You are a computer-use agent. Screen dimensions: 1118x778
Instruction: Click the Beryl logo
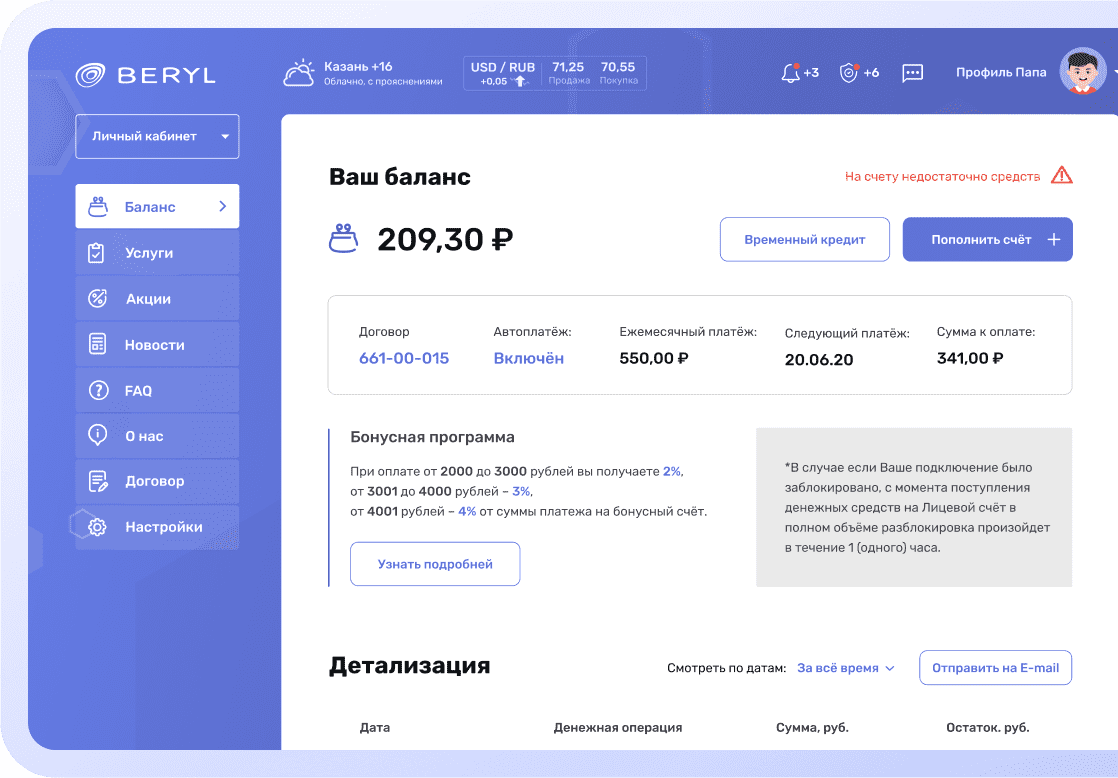[146, 75]
